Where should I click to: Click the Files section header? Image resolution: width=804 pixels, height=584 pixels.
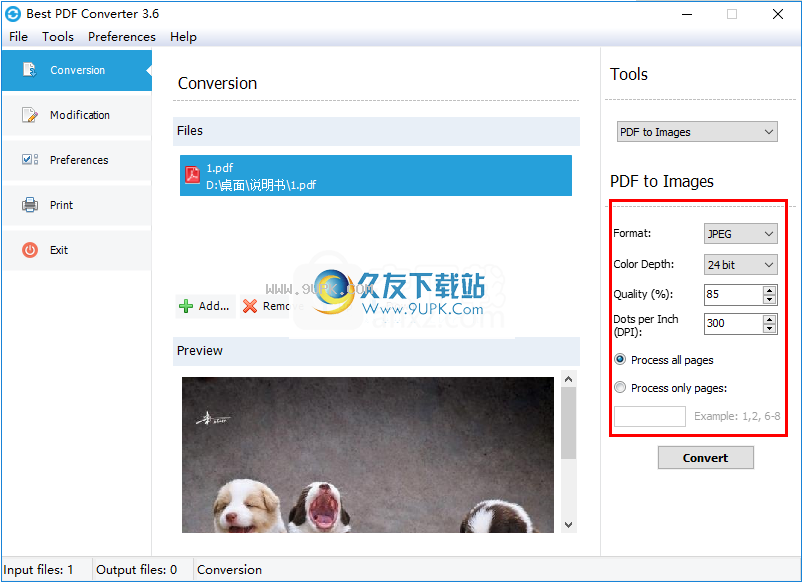[376, 131]
